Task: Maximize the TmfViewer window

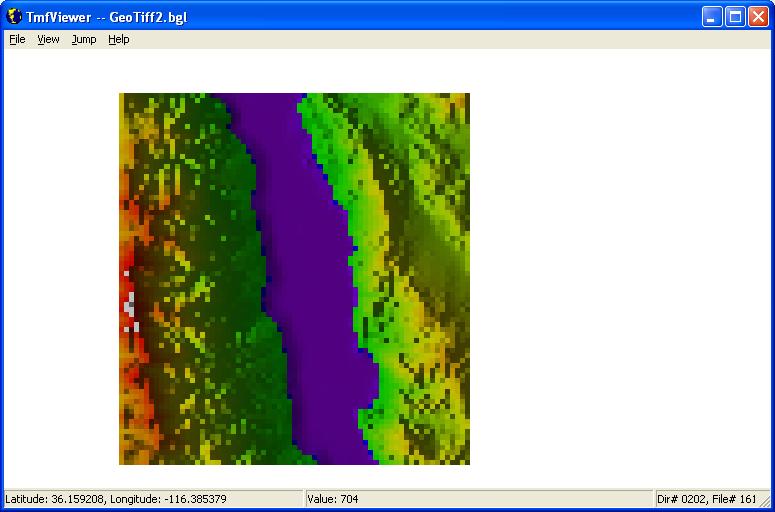Action: coord(735,17)
